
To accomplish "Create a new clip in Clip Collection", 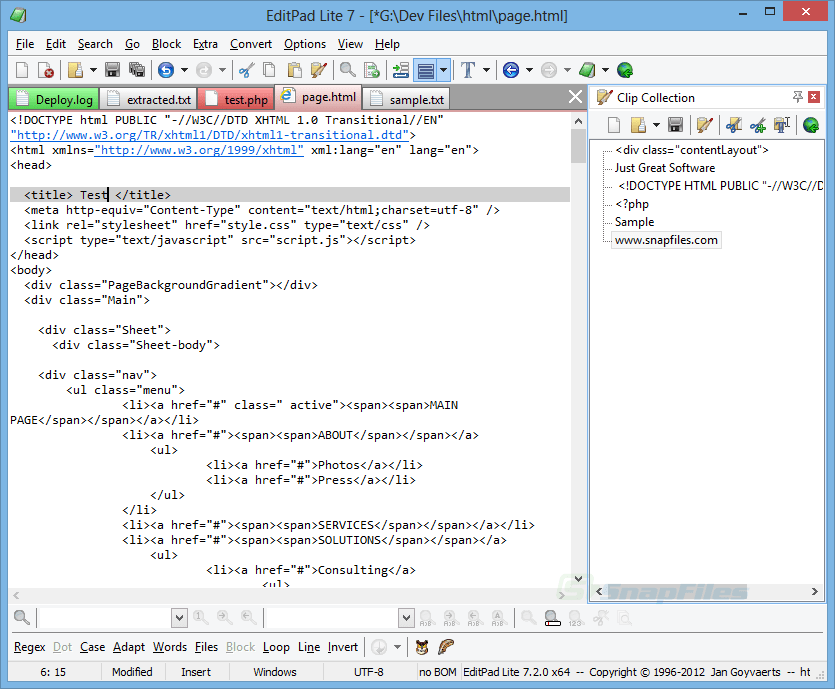I will (613, 123).
